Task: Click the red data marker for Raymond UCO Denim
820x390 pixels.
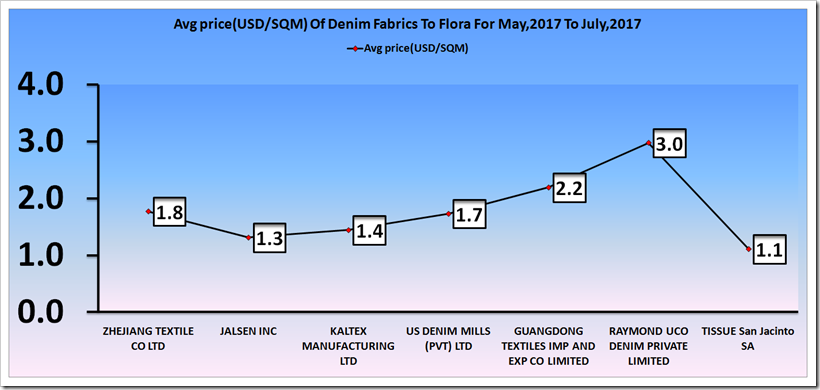Action: (x=648, y=142)
